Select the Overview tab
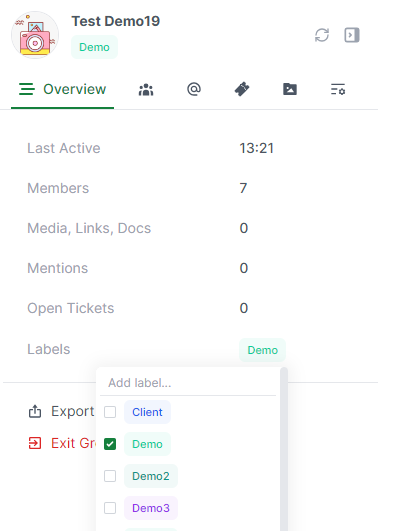394x531 pixels. point(62,89)
